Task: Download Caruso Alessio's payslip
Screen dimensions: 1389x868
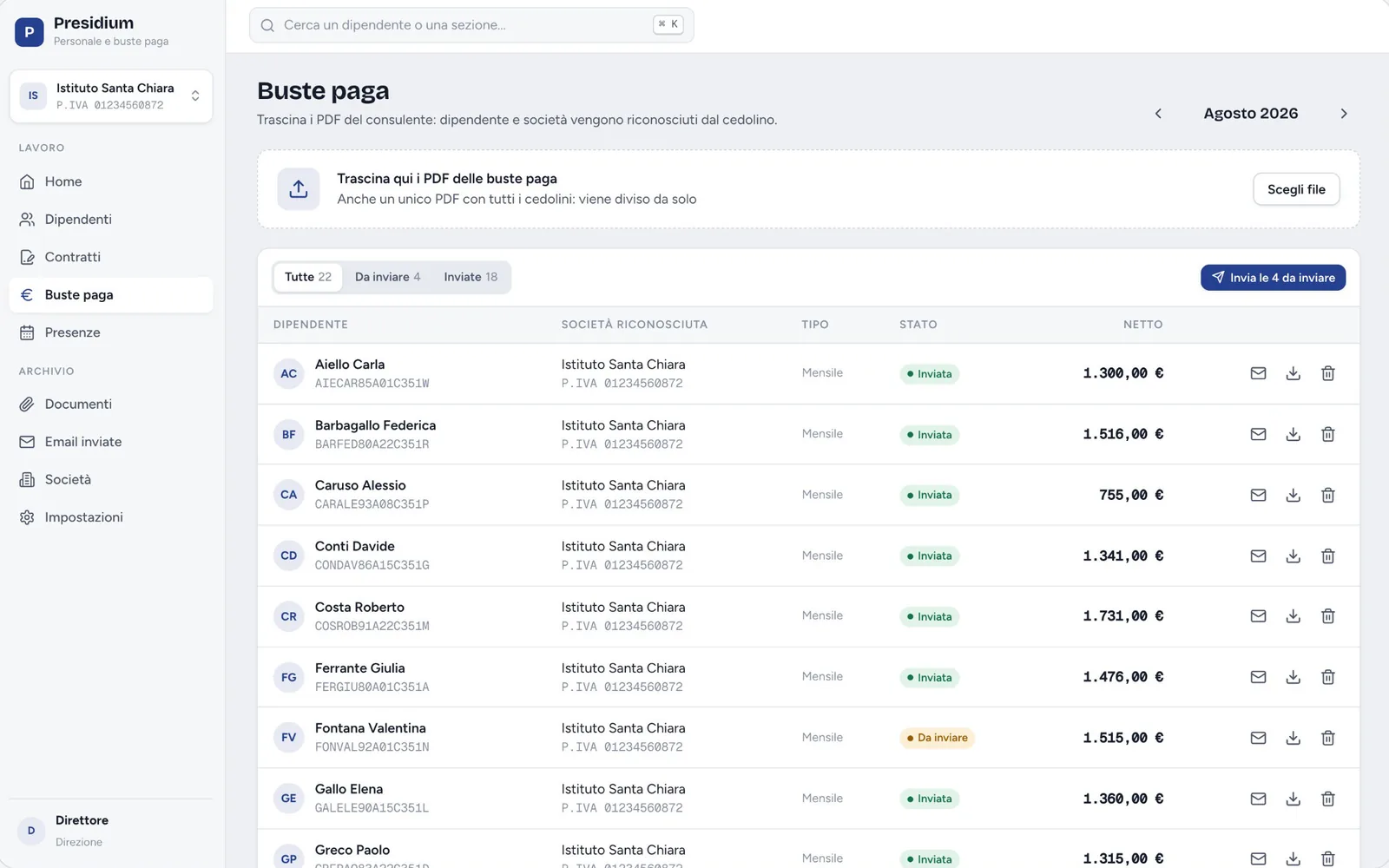Action: [x=1293, y=495]
